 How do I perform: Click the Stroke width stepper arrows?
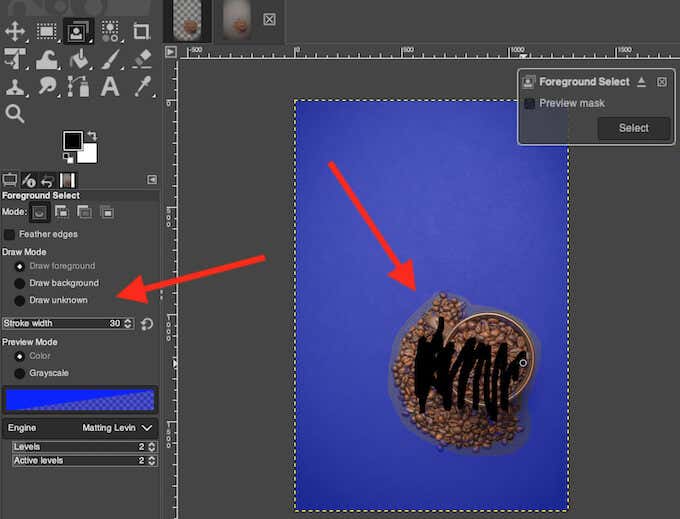point(128,324)
